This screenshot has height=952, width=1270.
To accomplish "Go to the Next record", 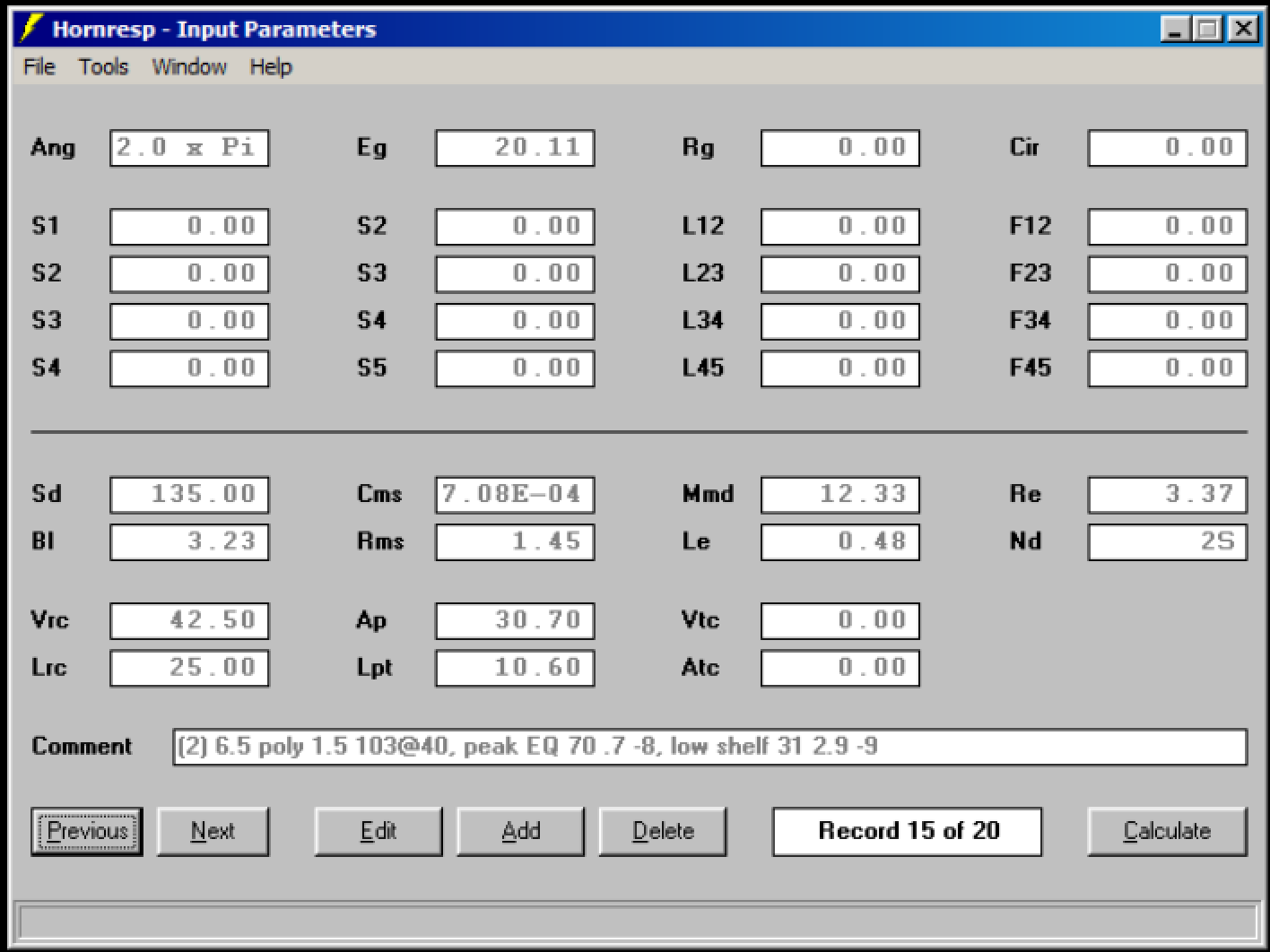I will click(213, 831).
